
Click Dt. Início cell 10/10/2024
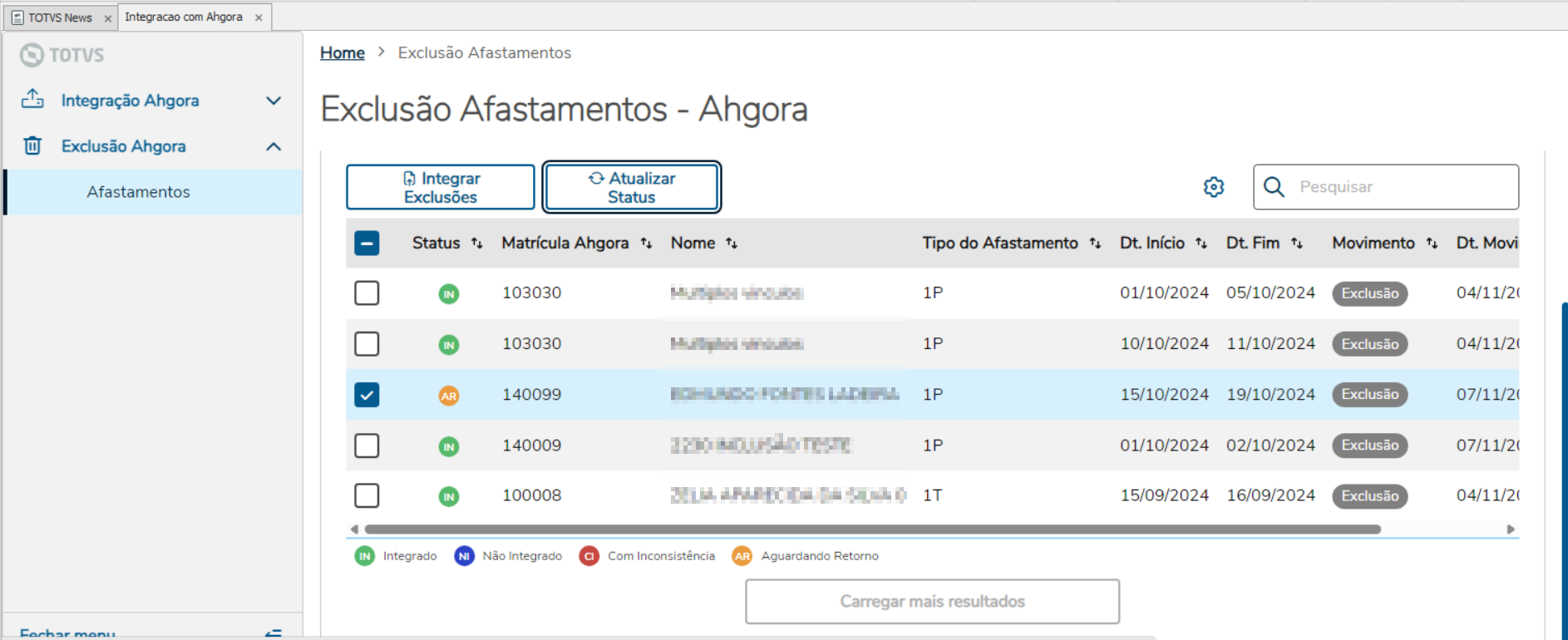tap(1165, 343)
